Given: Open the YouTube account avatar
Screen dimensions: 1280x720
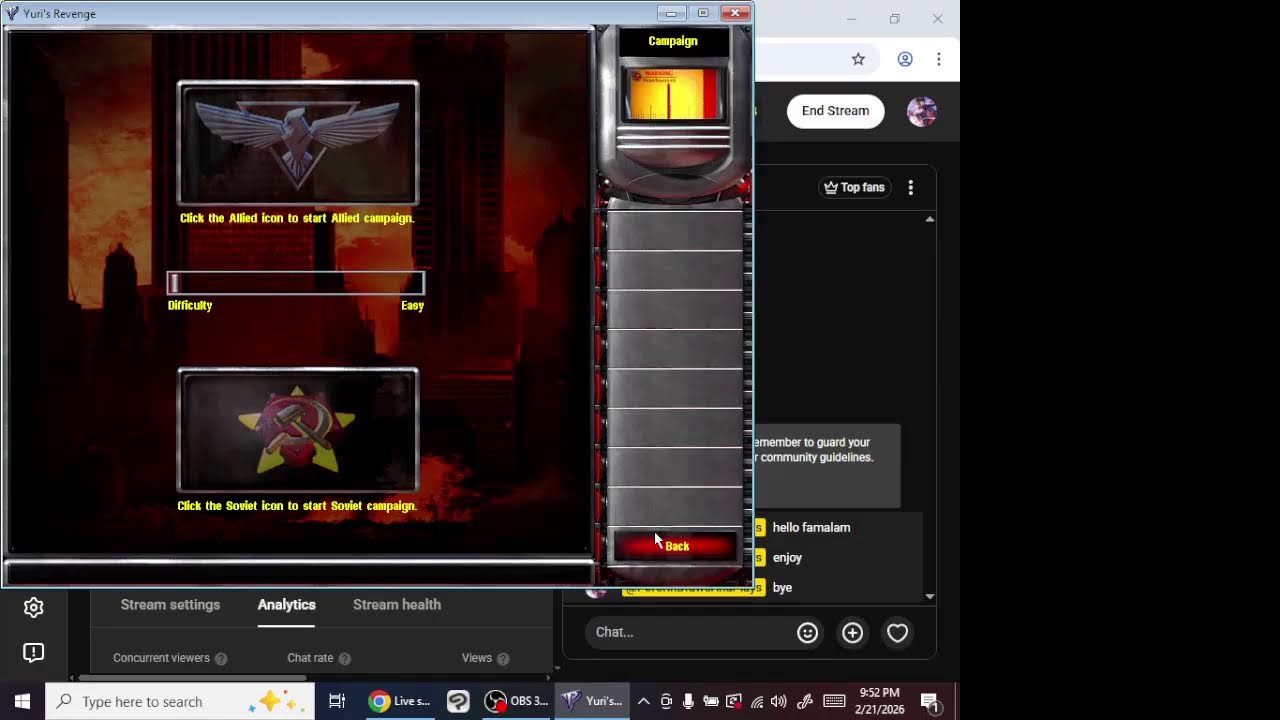Looking at the screenshot, I should pos(922,111).
